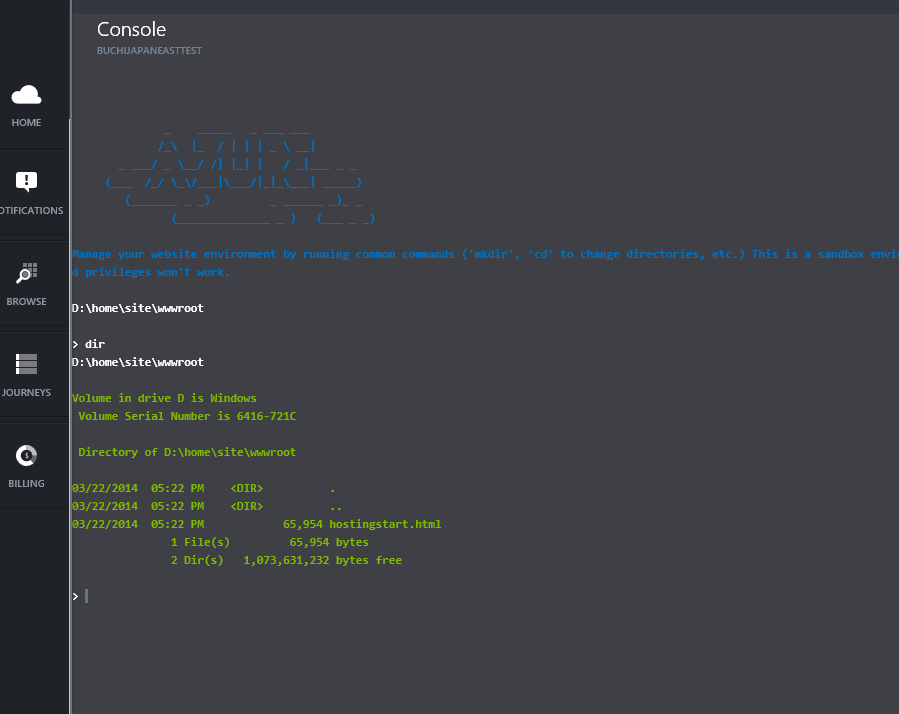This screenshot has height=714, width=899.
Task: Click the Browse magnifier icon
Action: 27,273
